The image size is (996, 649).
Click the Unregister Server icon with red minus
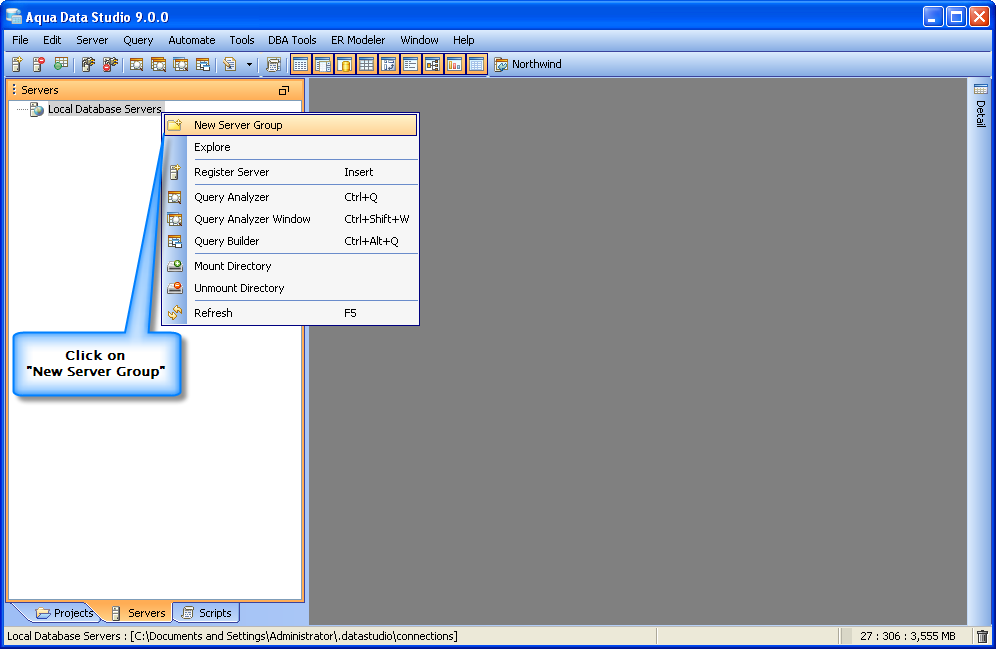[39, 64]
